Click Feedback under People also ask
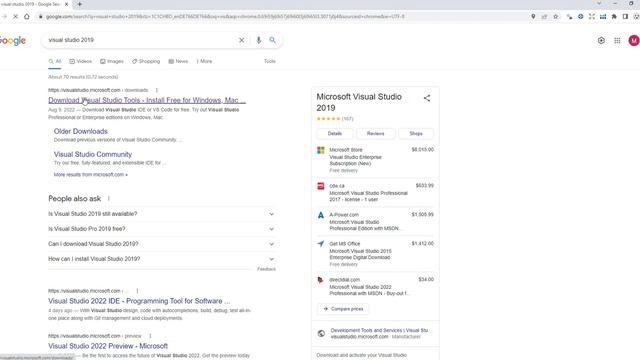Image resolution: width=640 pixels, height=360 pixels. point(266,269)
